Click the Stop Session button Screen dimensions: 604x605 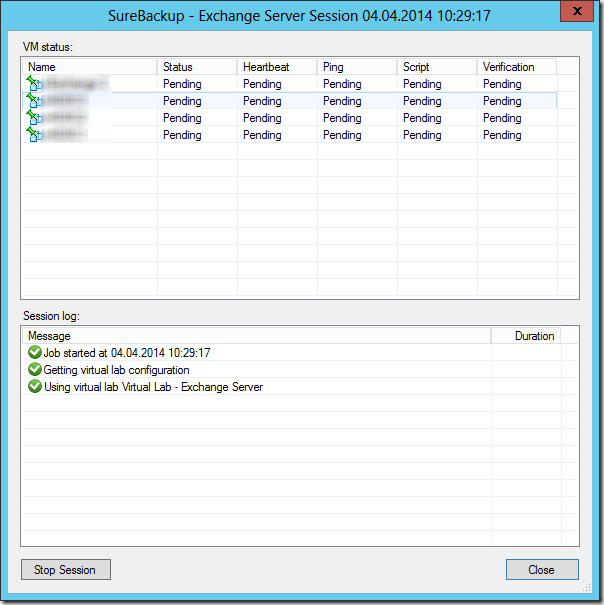(x=66, y=570)
